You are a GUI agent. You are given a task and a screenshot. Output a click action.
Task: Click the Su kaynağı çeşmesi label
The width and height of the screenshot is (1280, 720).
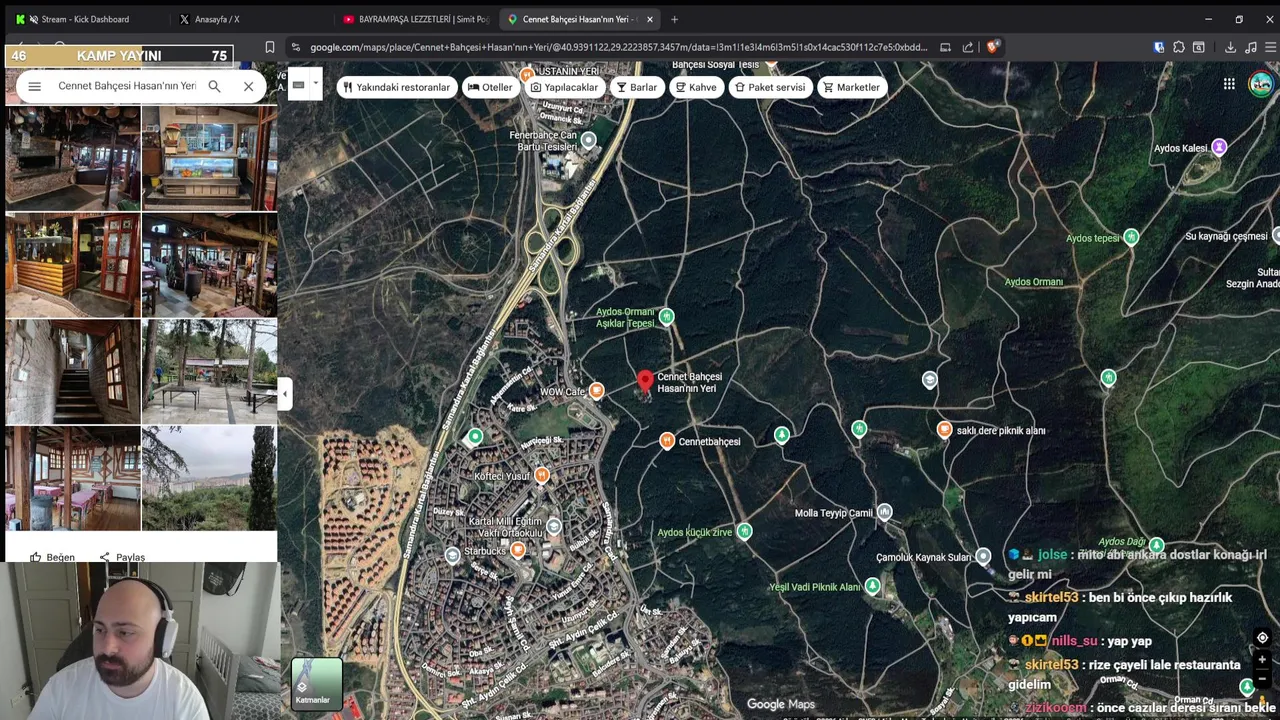(1226, 236)
